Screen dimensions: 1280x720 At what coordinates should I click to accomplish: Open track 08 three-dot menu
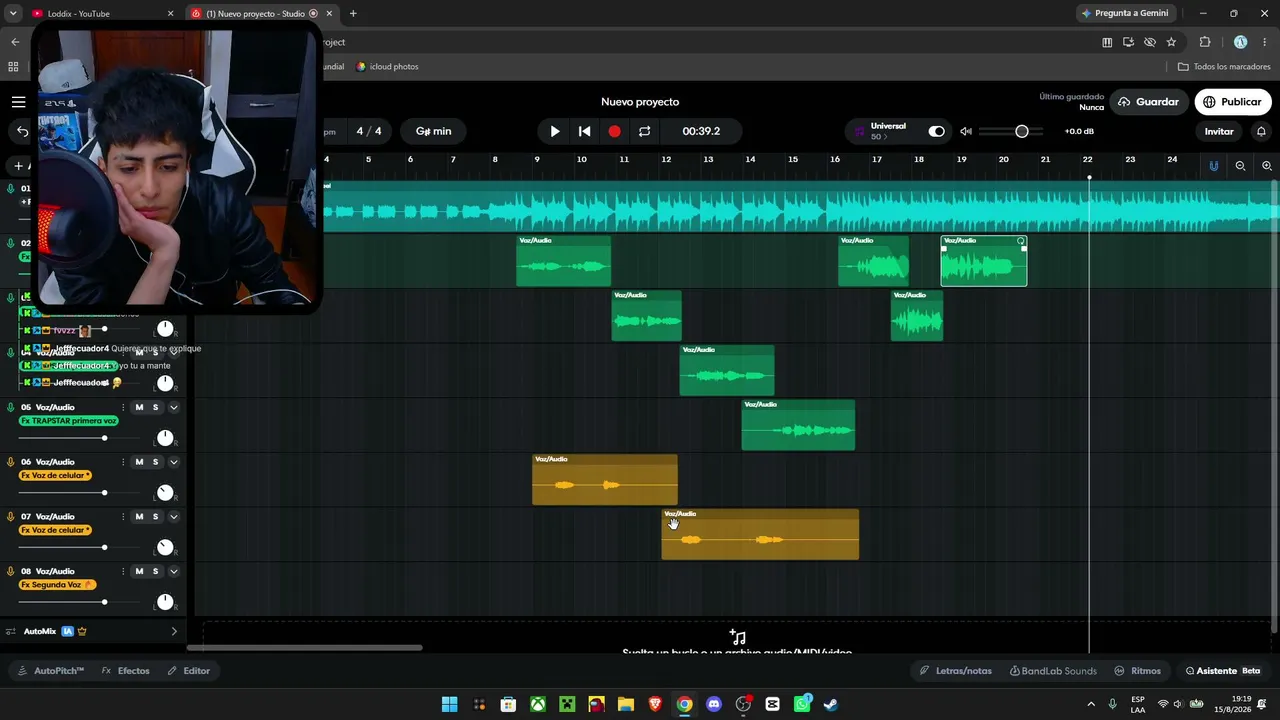click(x=123, y=571)
